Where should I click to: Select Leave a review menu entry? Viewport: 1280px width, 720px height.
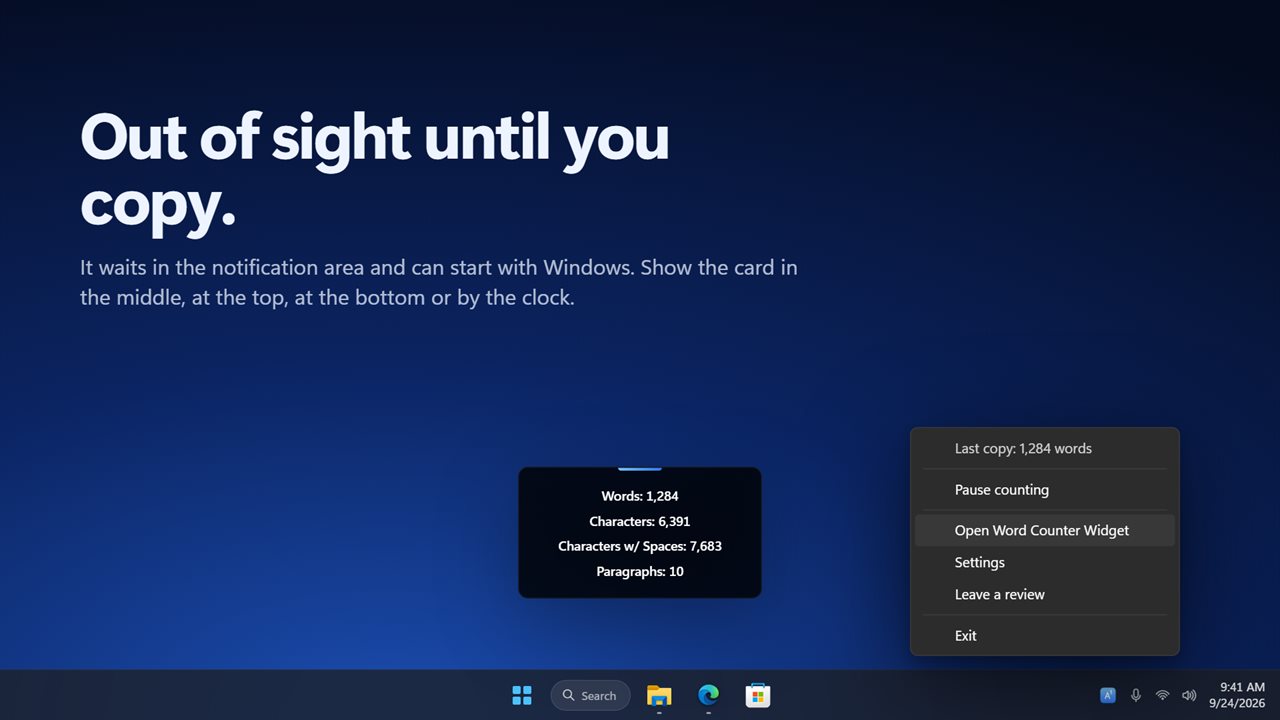pyautogui.click(x=1045, y=594)
